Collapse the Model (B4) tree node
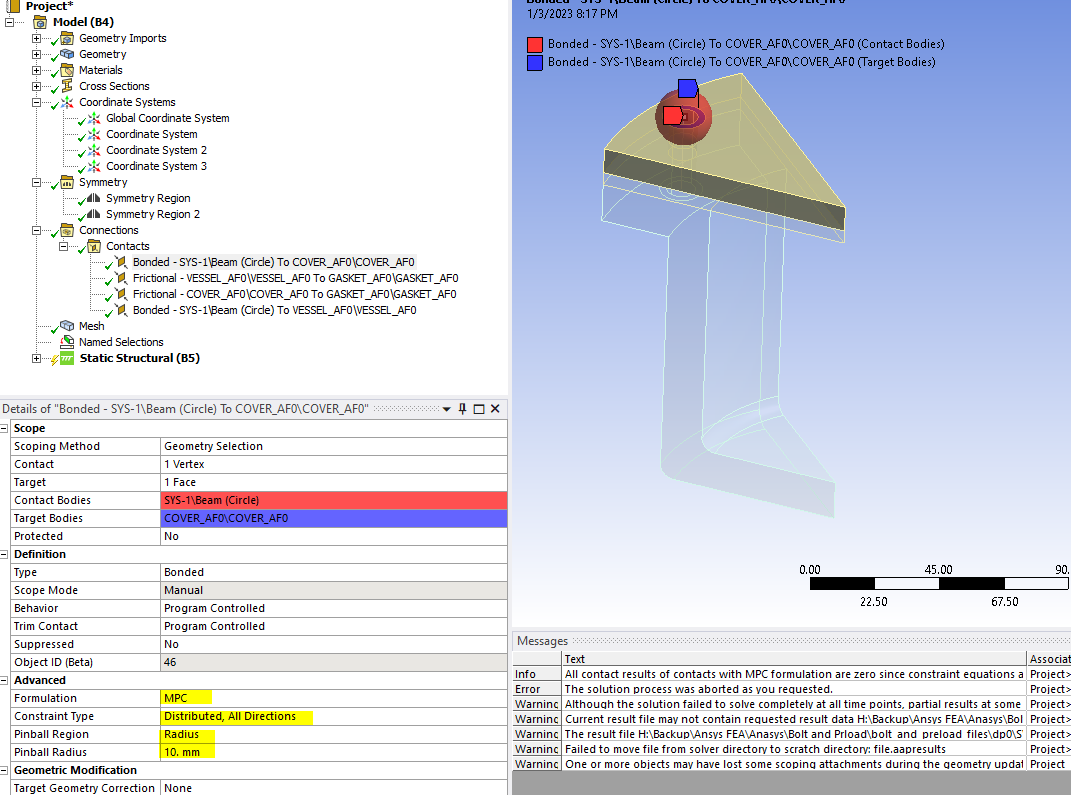 [10, 22]
